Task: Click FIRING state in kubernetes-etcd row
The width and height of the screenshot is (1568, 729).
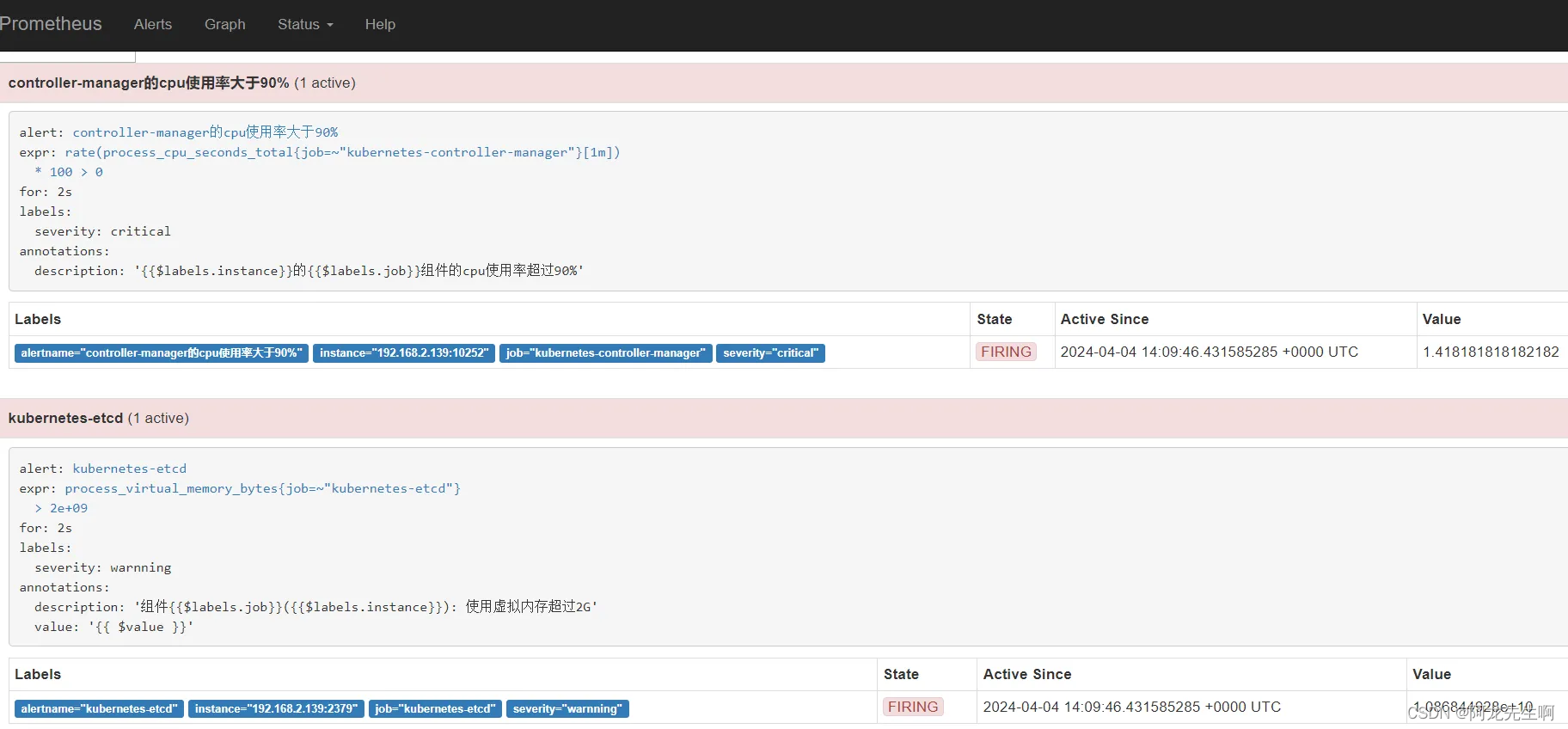Action: point(913,707)
